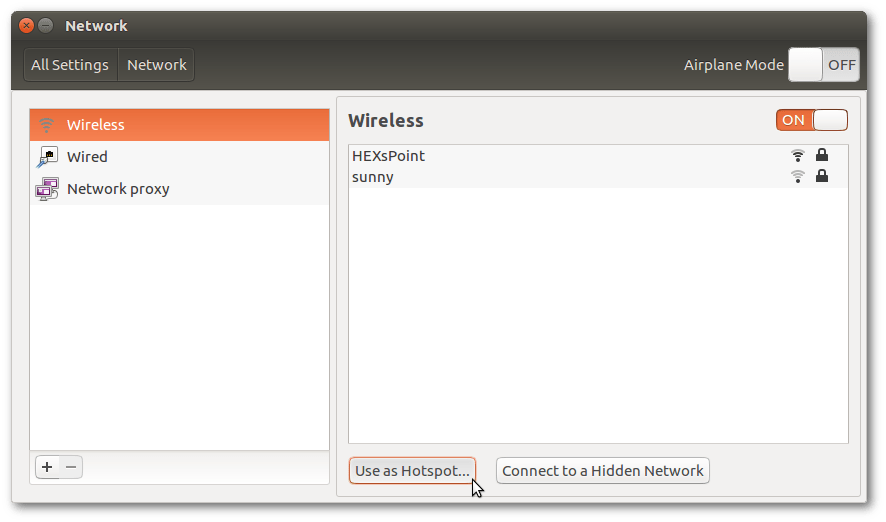Select the Wireless wifi icon in sidebar

(x=46, y=125)
